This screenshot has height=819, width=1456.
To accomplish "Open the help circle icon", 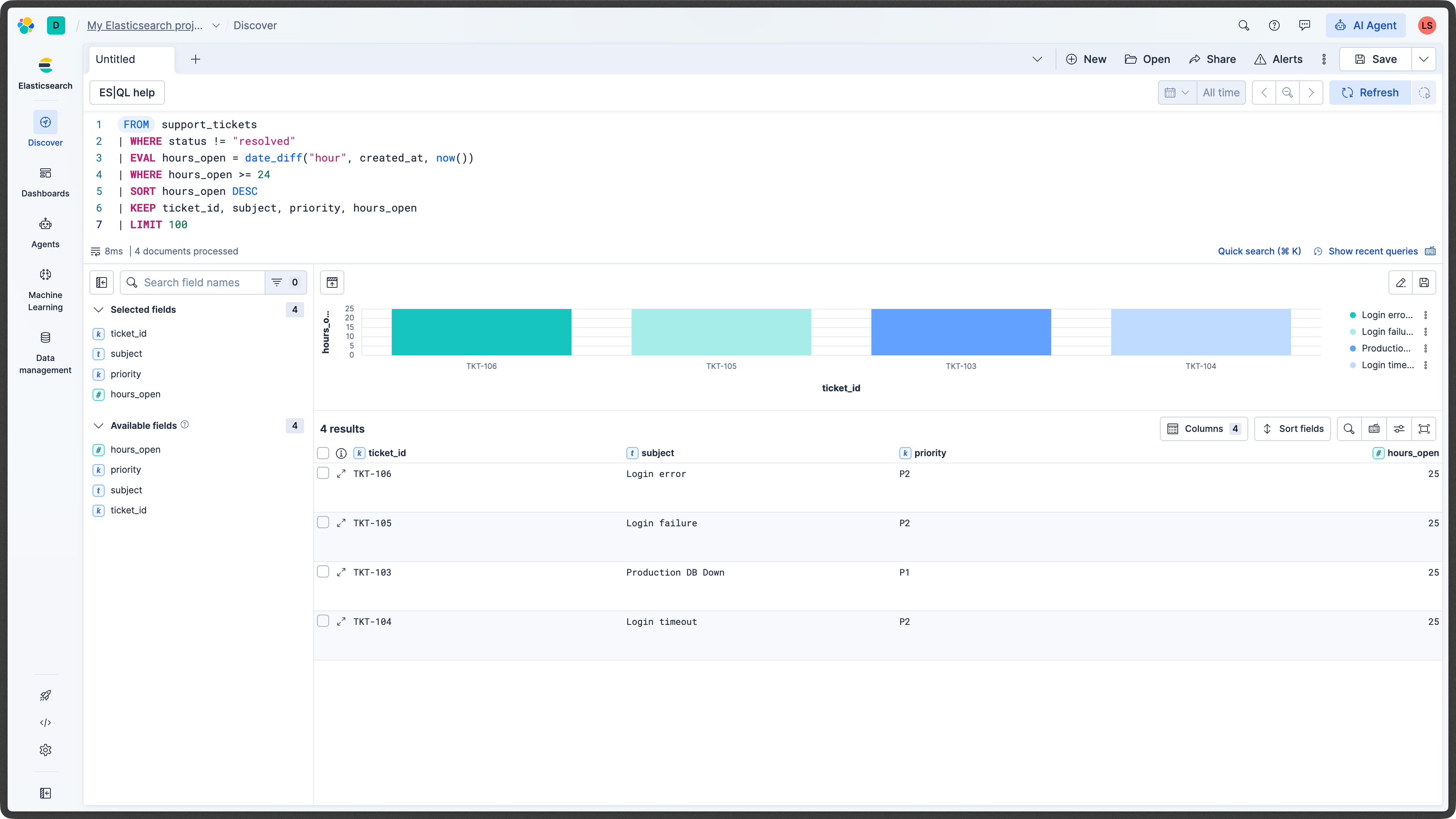I will (1274, 25).
